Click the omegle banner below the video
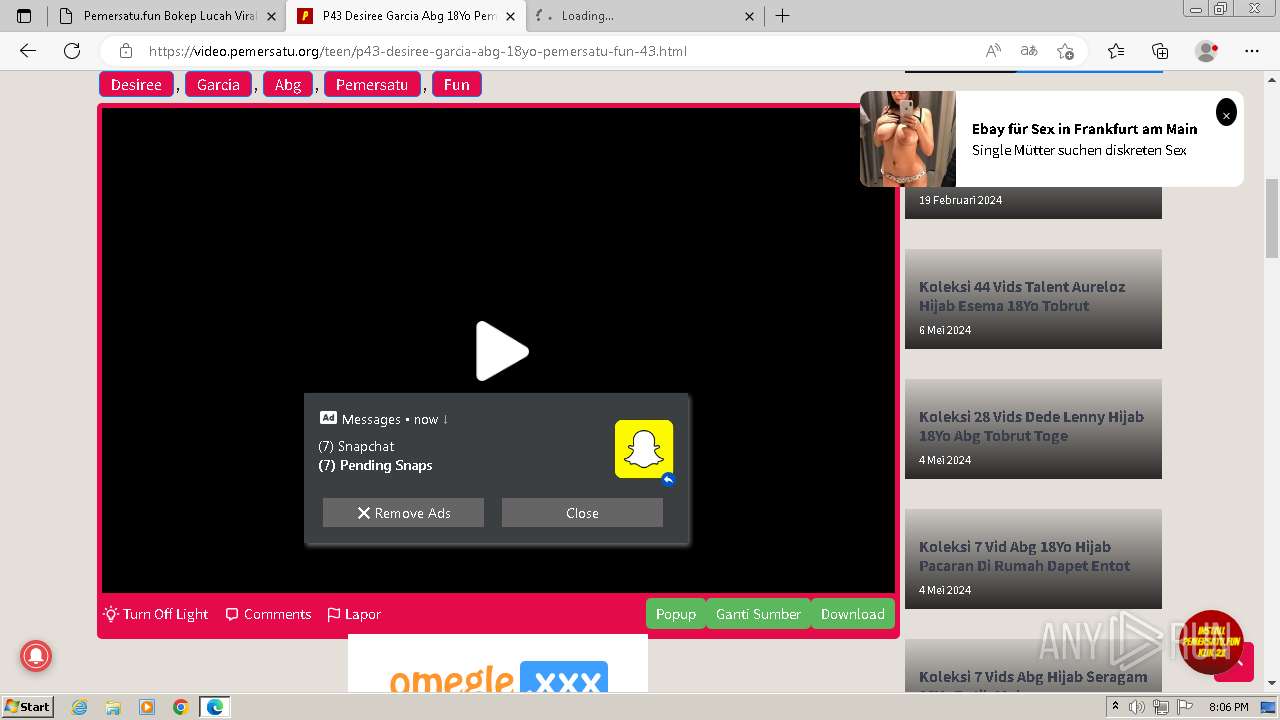The width and height of the screenshot is (1280, 720). [498, 664]
